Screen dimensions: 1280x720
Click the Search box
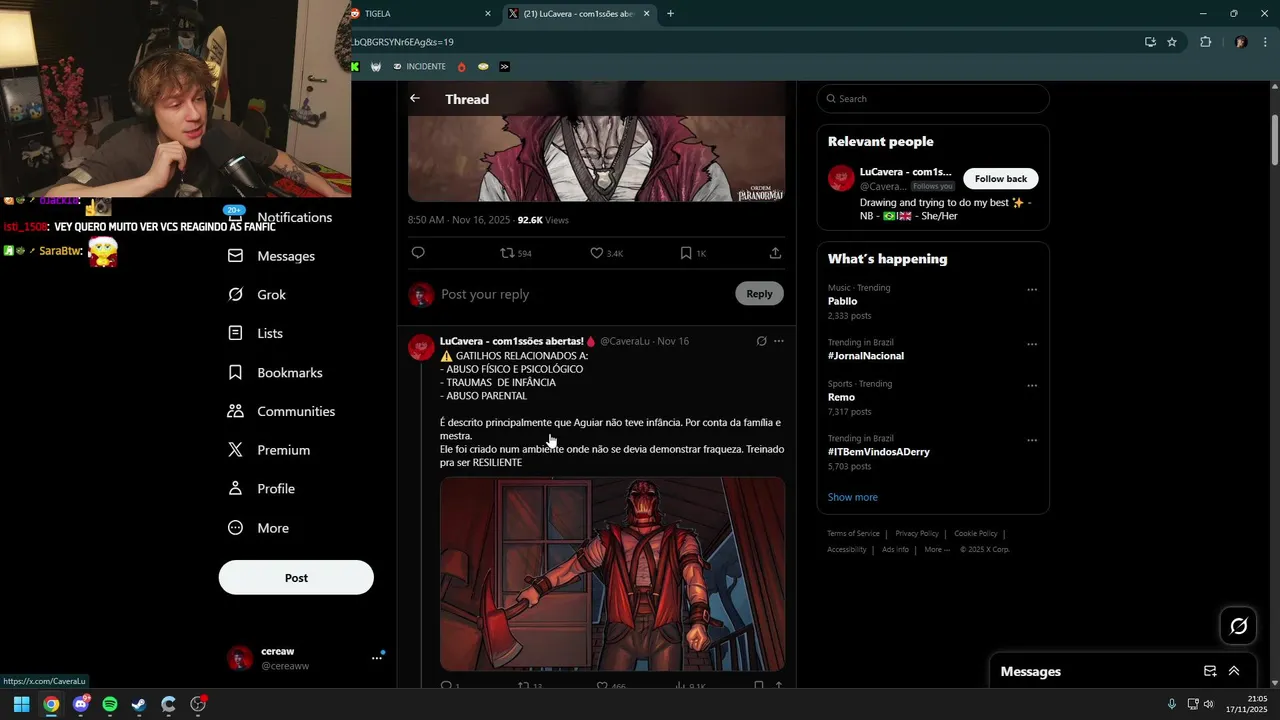(x=933, y=98)
